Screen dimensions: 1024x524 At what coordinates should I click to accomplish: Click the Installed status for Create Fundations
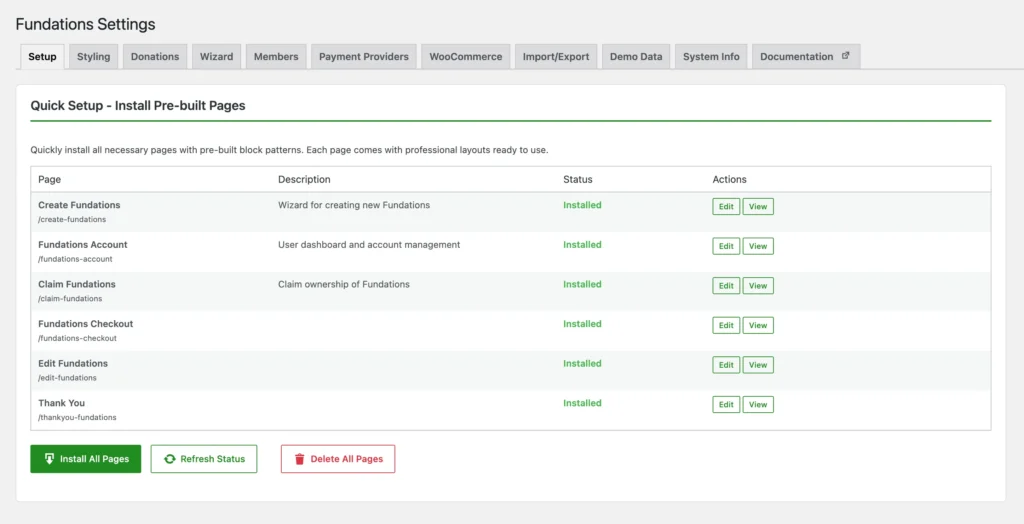[x=583, y=205]
